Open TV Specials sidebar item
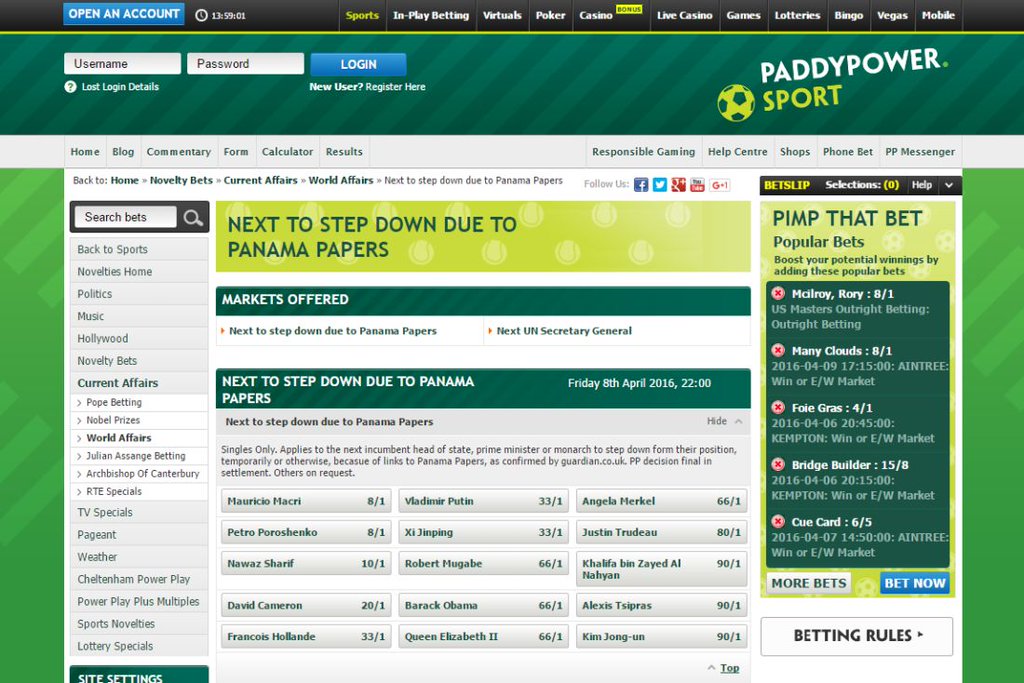The height and width of the screenshot is (683, 1024). point(139,513)
